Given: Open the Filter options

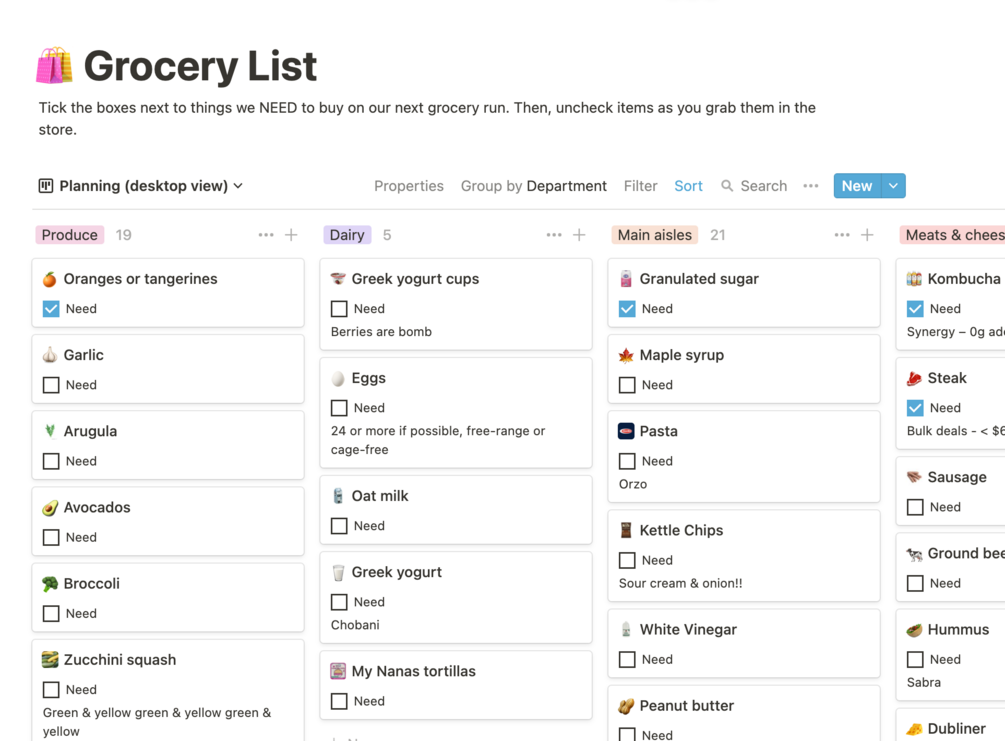Looking at the screenshot, I should (x=640, y=186).
